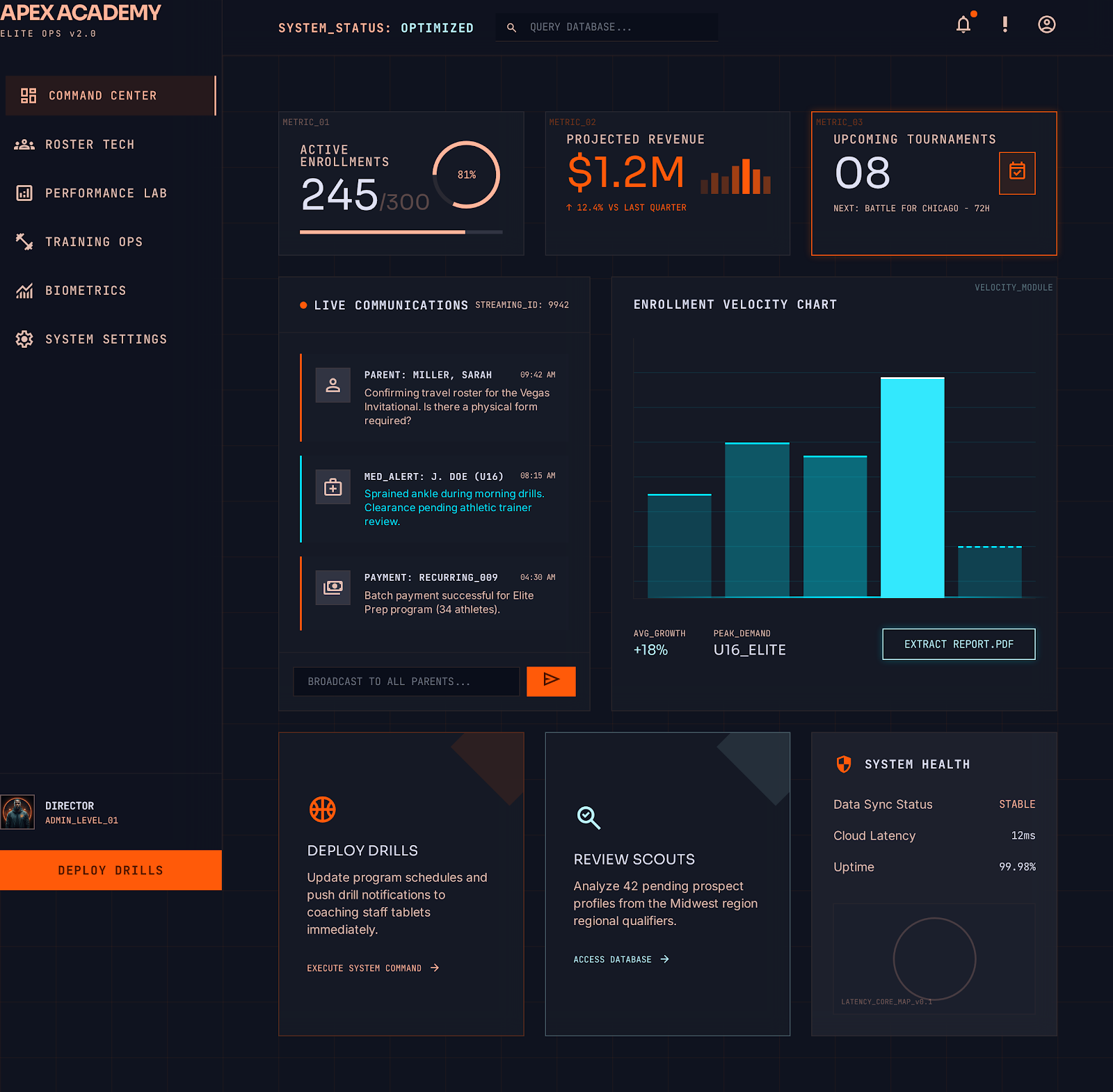Click the PEAK_DEMAND U16_ELITE value
The image size is (1113, 1092).
point(750,650)
